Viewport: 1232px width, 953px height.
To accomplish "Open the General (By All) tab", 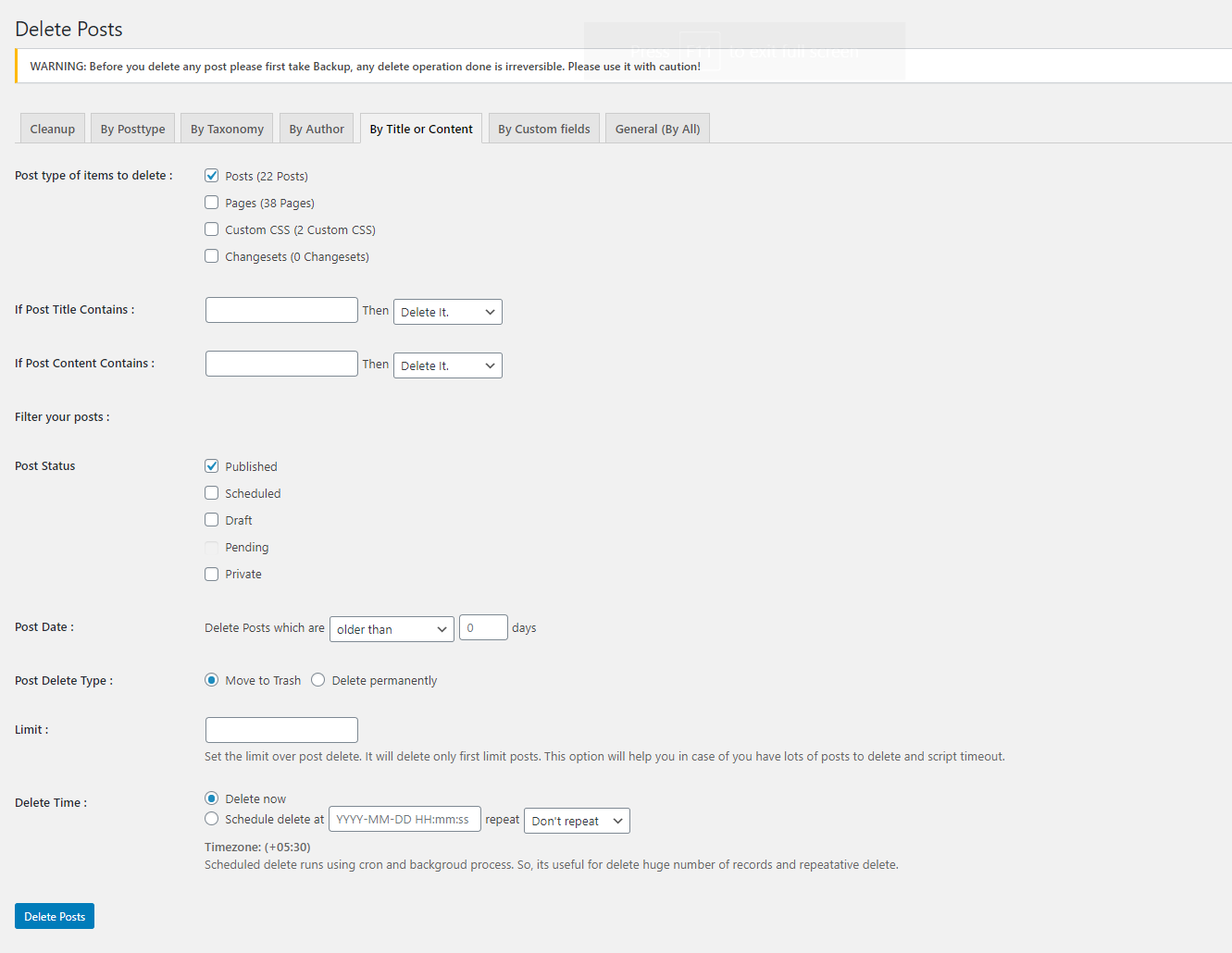I will (x=657, y=128).
